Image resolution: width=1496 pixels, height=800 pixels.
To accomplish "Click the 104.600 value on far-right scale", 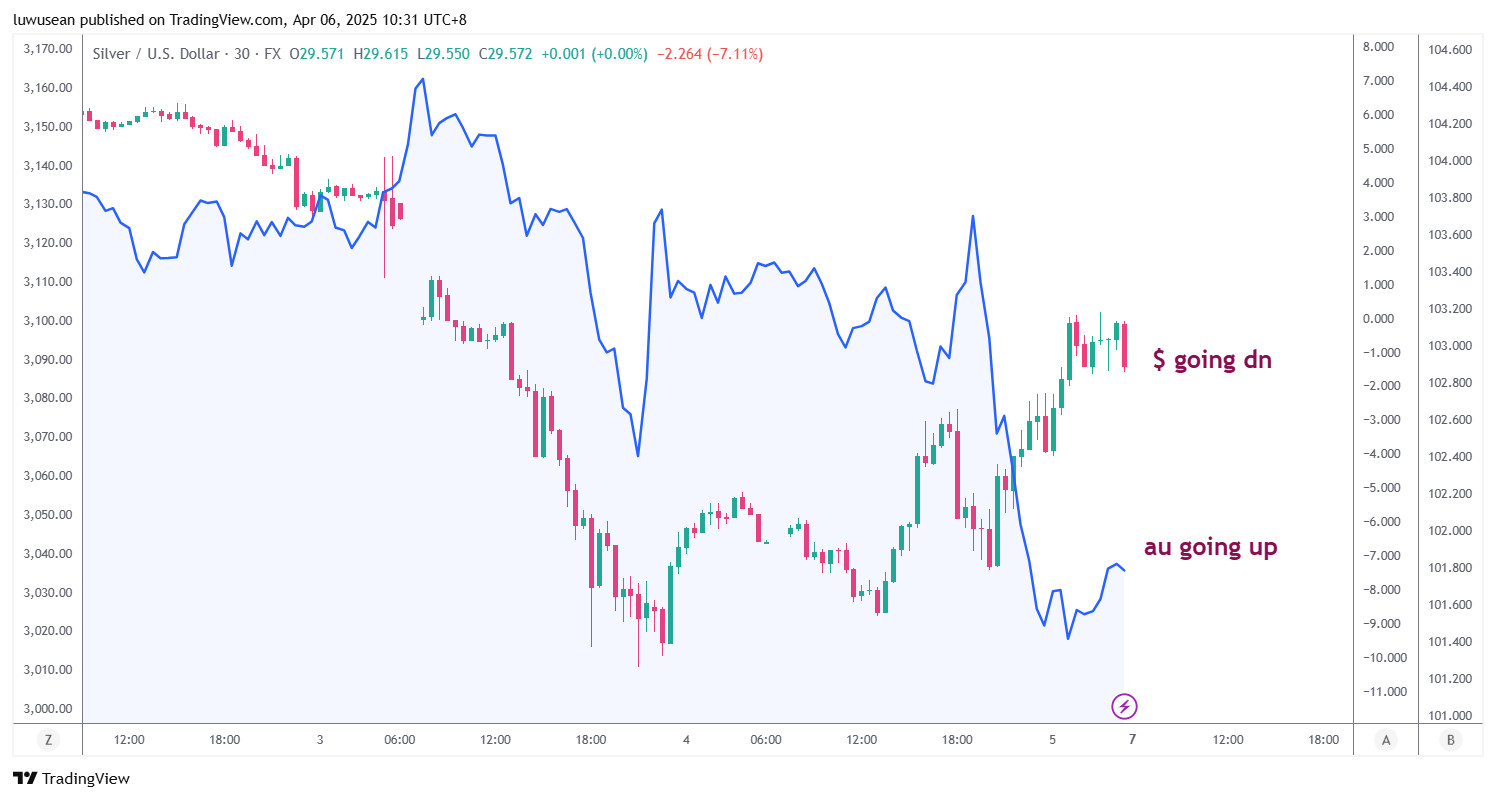I will pyautogui.click(x=1450, y=50).
